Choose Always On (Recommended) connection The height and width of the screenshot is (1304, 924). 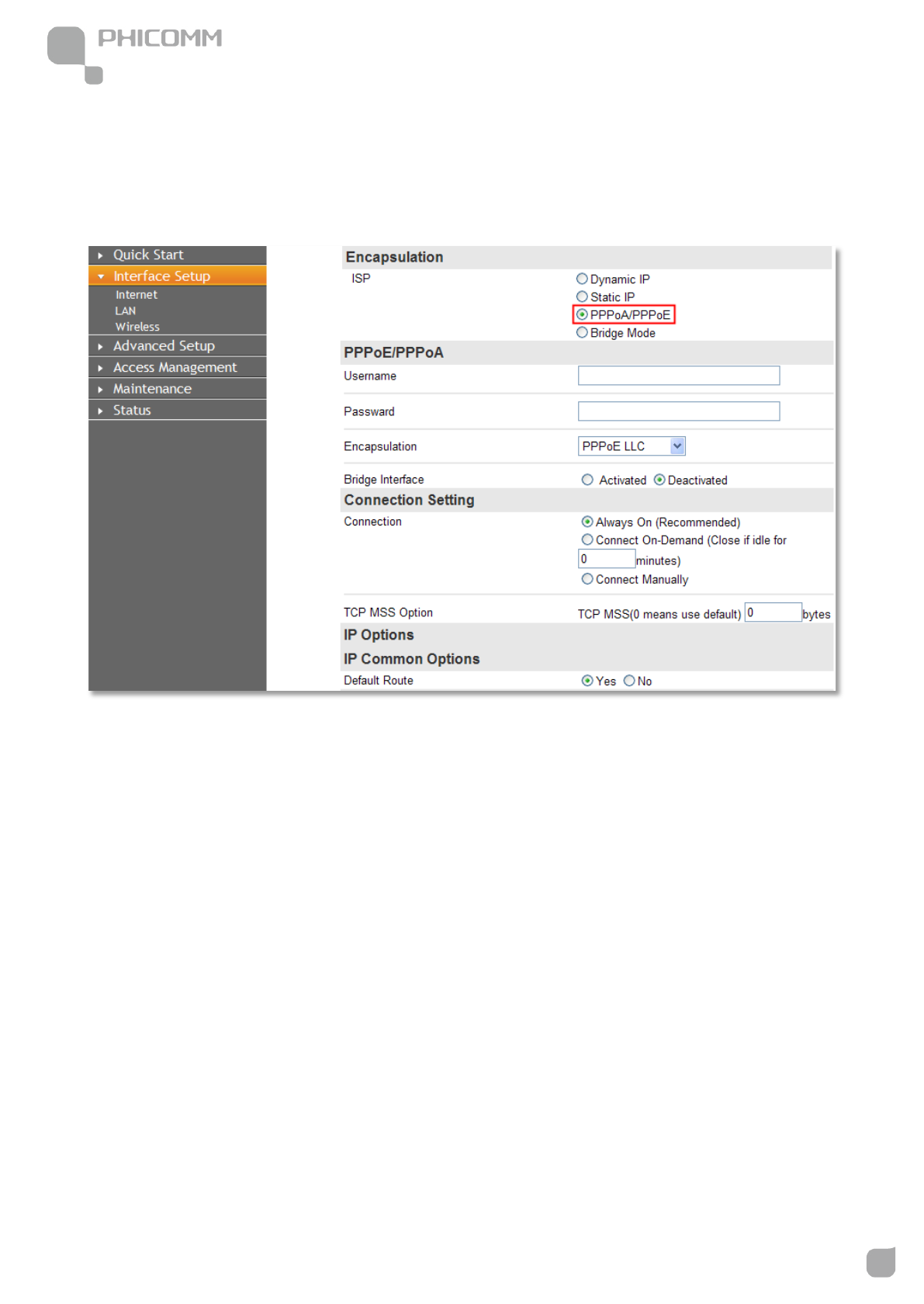click(x=587, y=522)
